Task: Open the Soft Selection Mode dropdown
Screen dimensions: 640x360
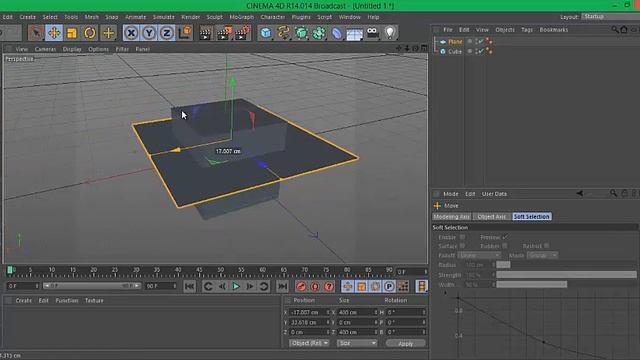Action: pyautogui.click(x=542, y=256)
